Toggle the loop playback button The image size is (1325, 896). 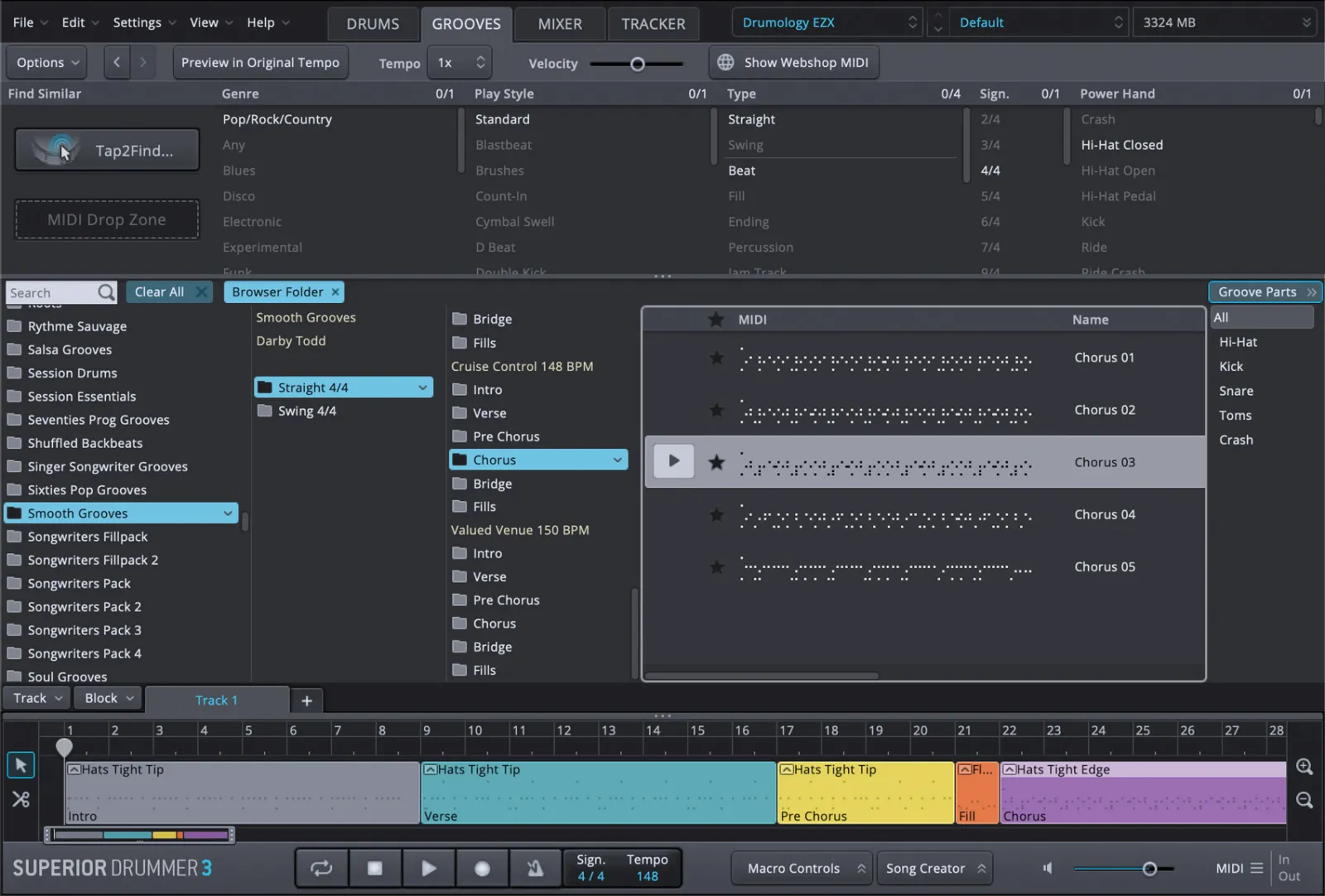[x=321, y=868]
